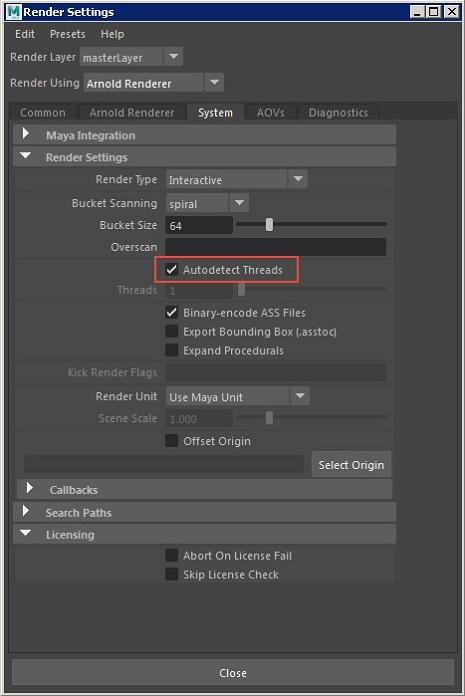Open the Presets menu
465x696 pixels.
(67, 34)
